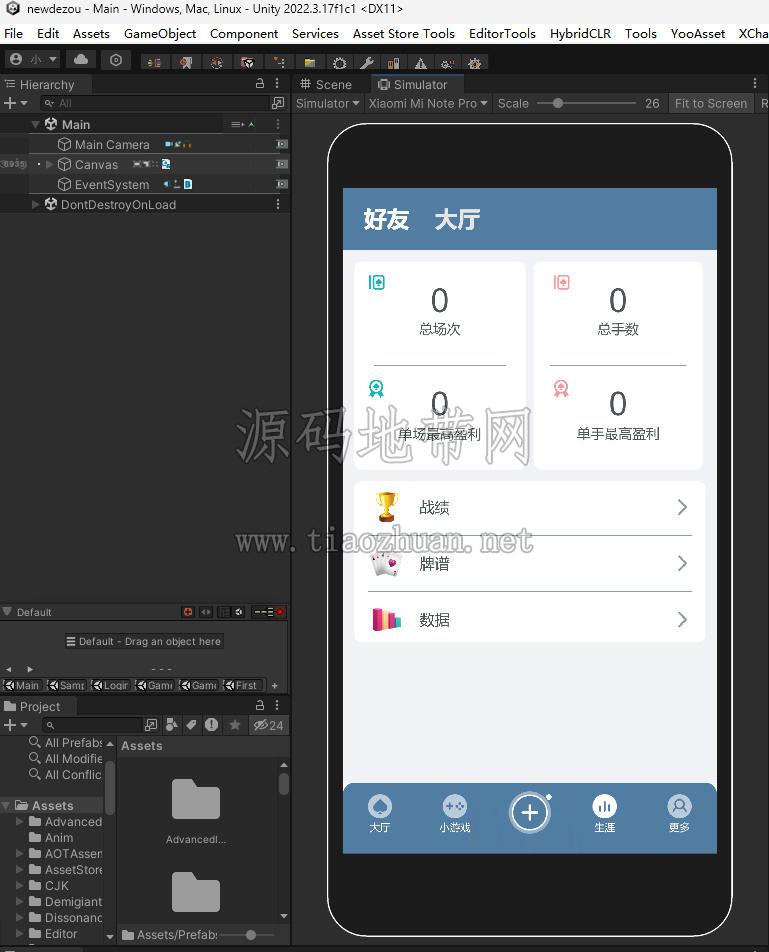Expand the DontDestroyOnLoad scene

(x=35, y=205)
